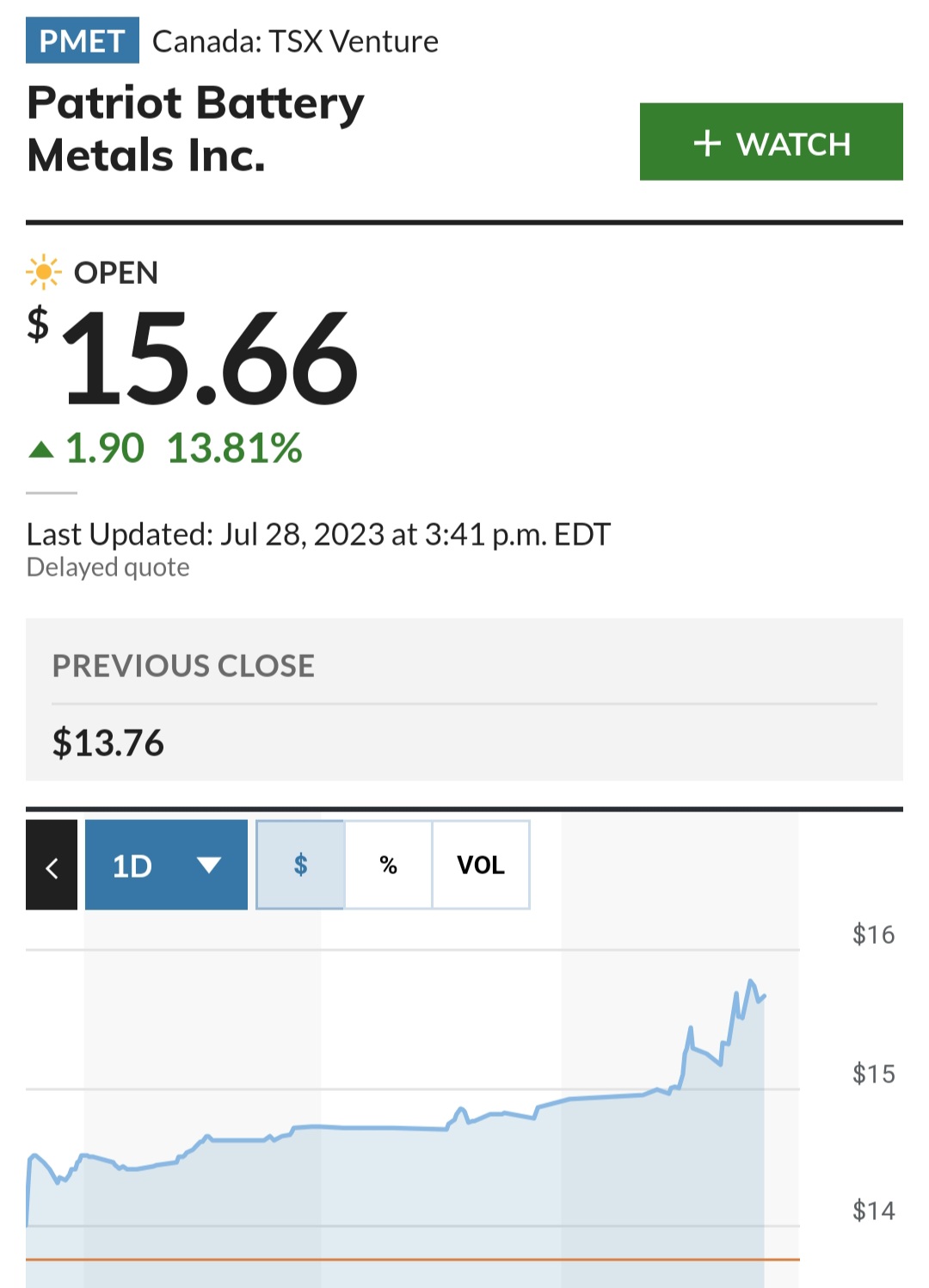Click the green up triangle price indicator
This screenshot has width=929, height=1288.
[41, 449]
